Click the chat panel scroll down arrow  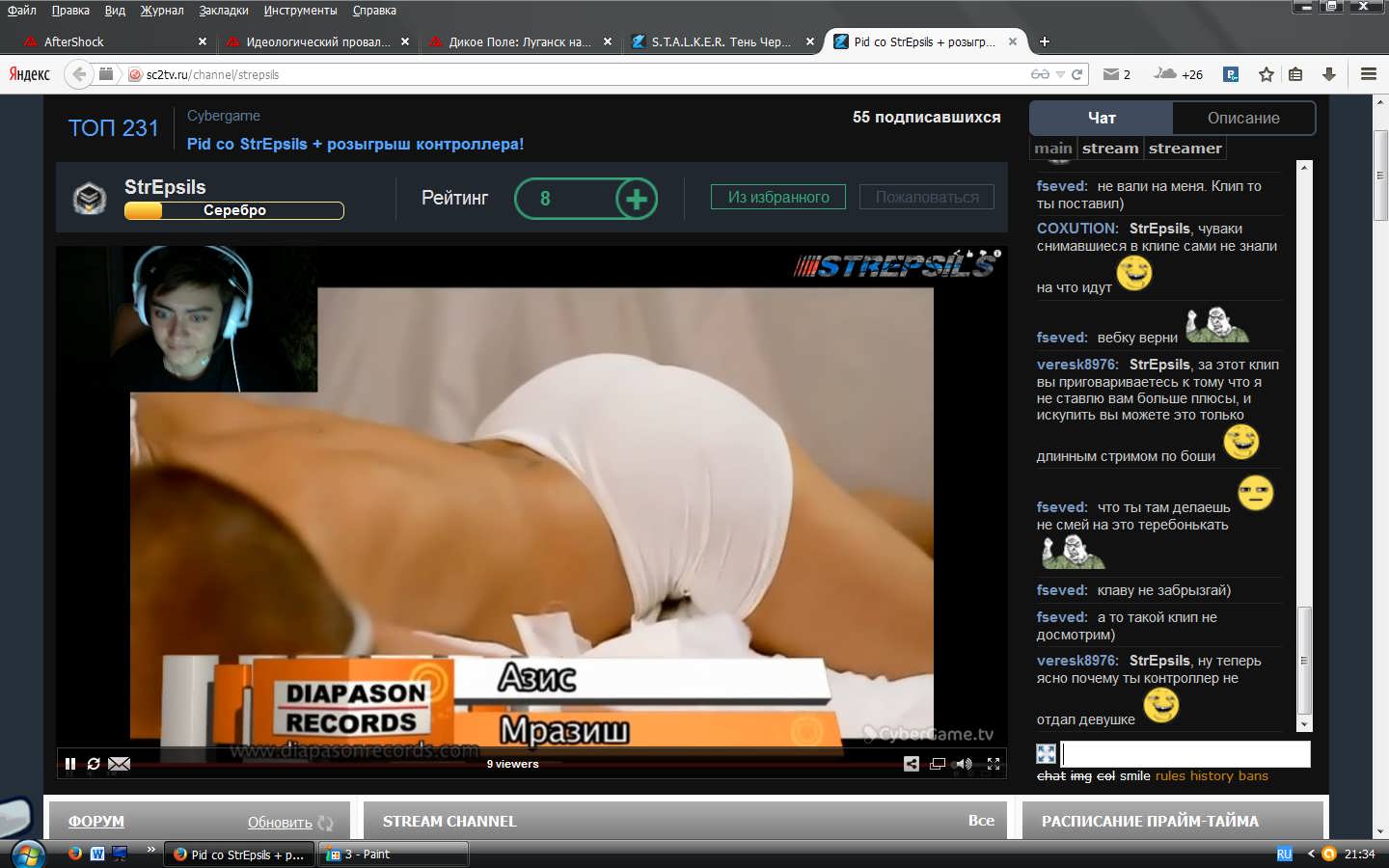pos(1304,724)
